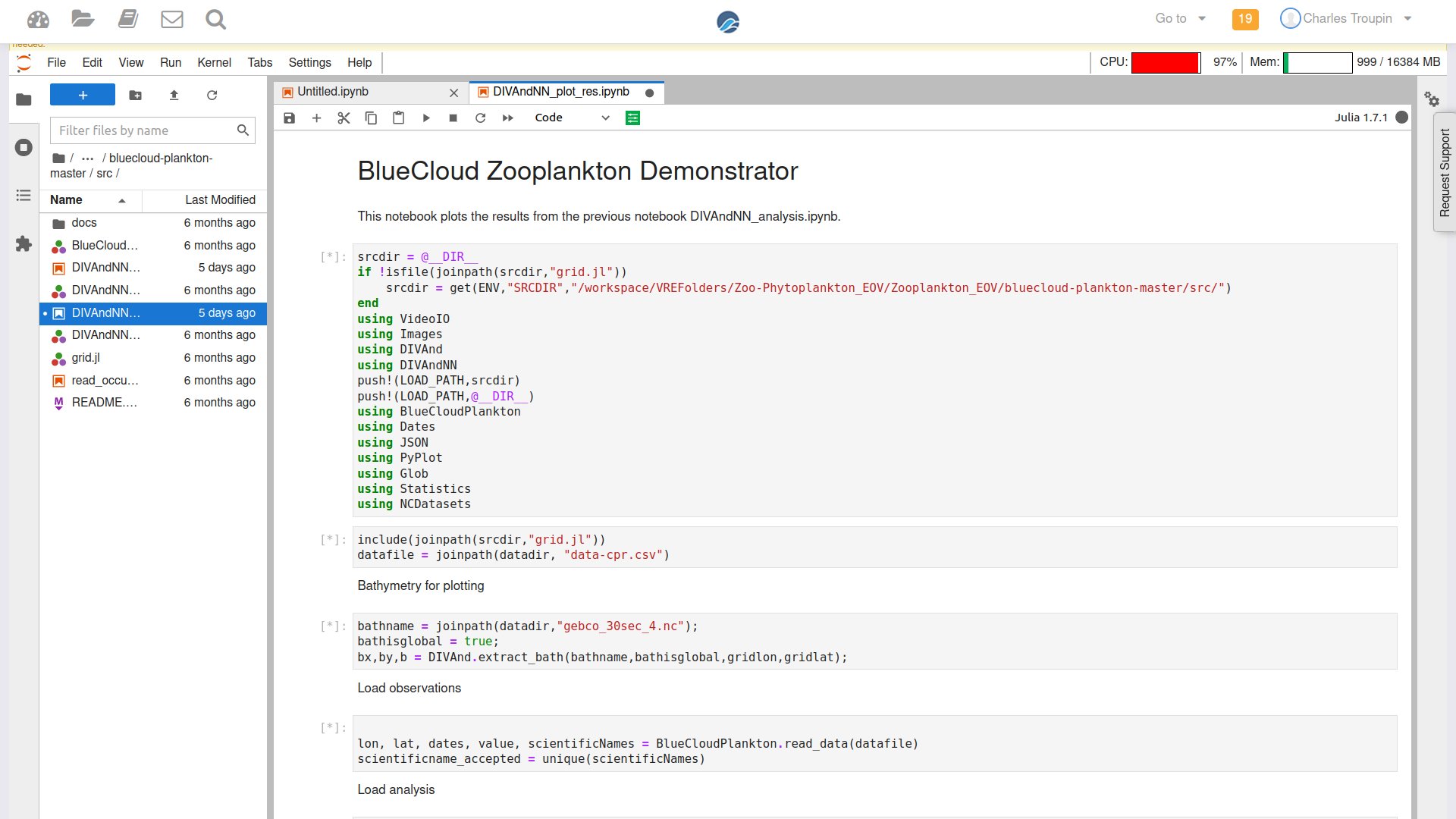Select the README file
The image size is (1456, 819).
coord(153,403)
